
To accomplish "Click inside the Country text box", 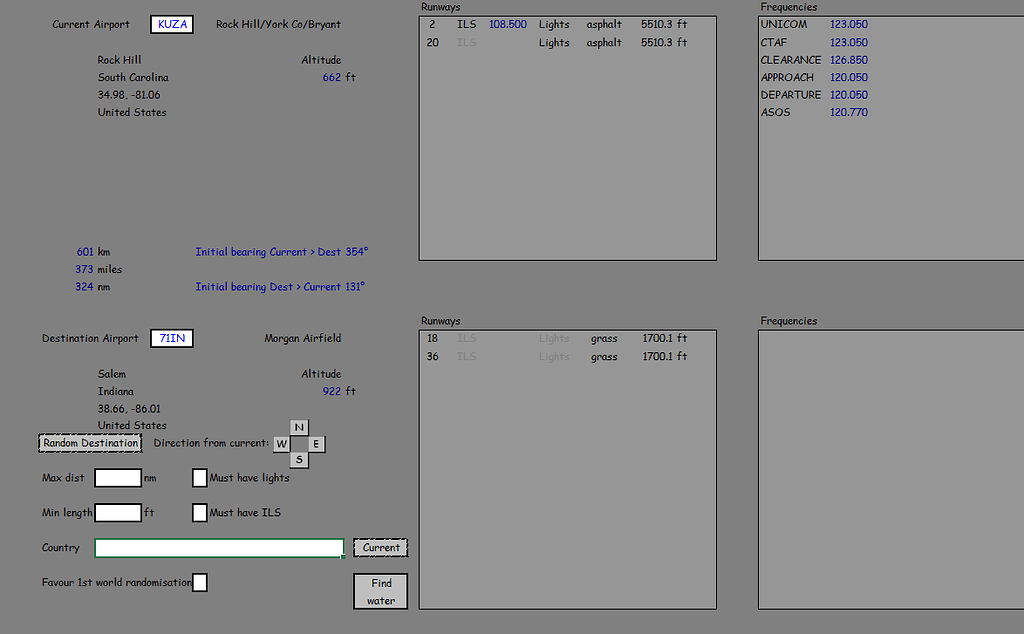I will 219,547.
